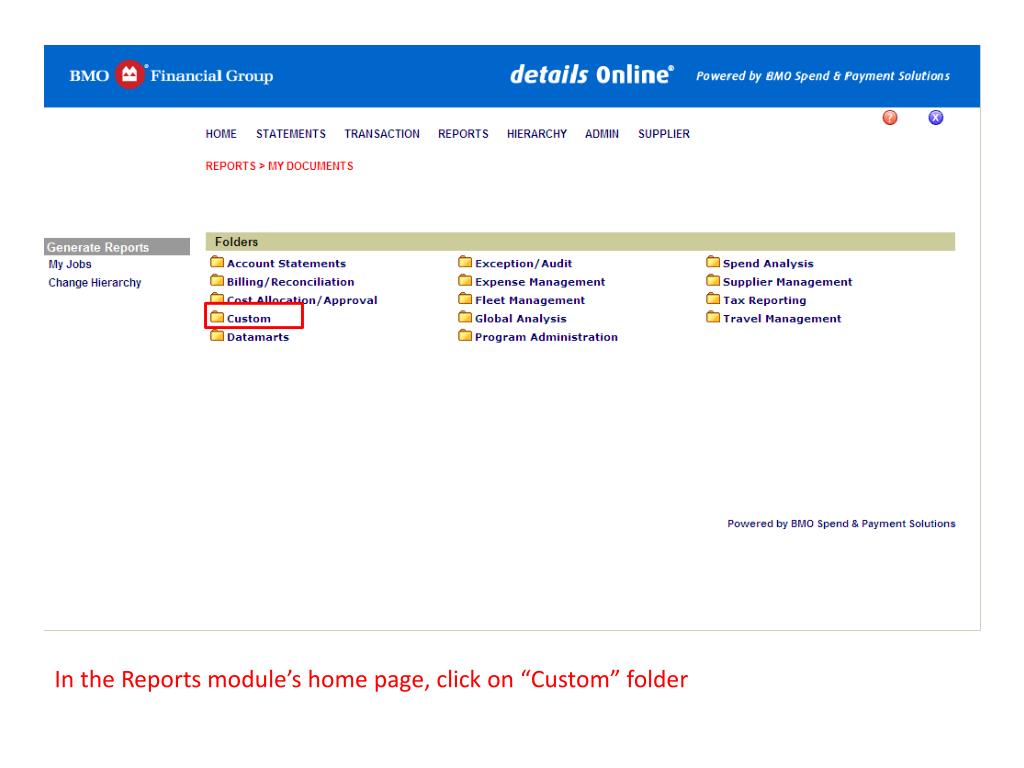Viewport: 1024px width, 768px height.
Task: Open the STATEMENTS menu
Action: point(291,134)
